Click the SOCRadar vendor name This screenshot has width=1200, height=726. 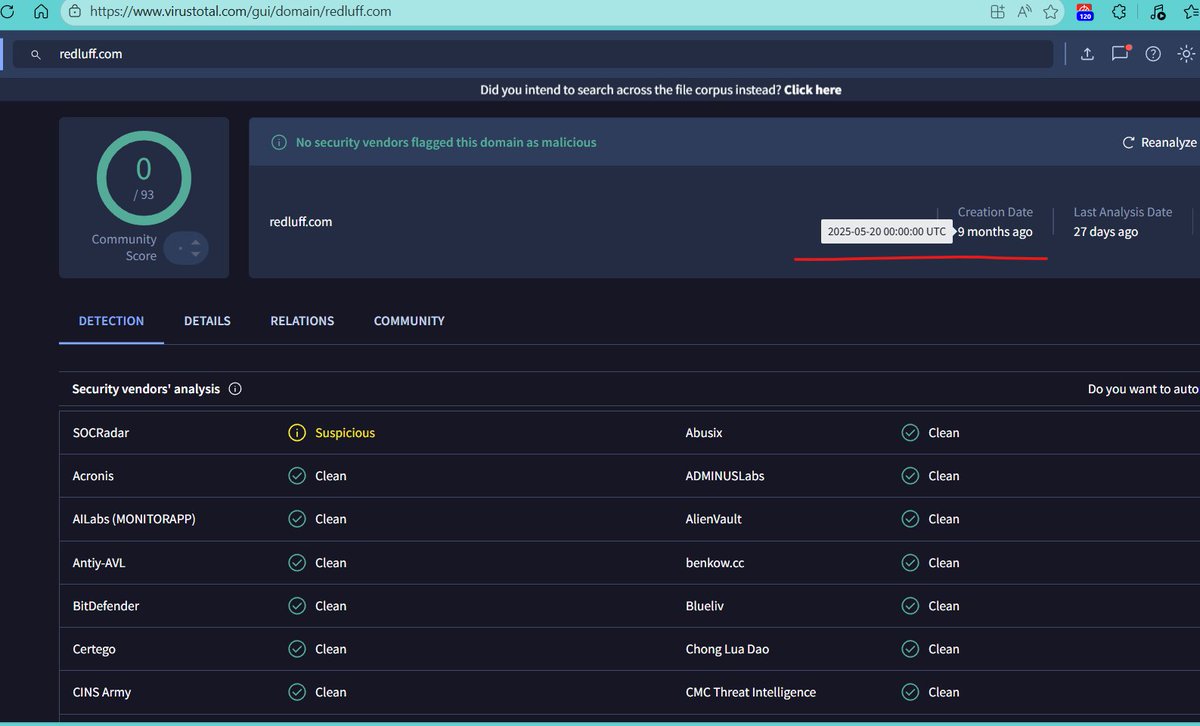coord(101,433)
